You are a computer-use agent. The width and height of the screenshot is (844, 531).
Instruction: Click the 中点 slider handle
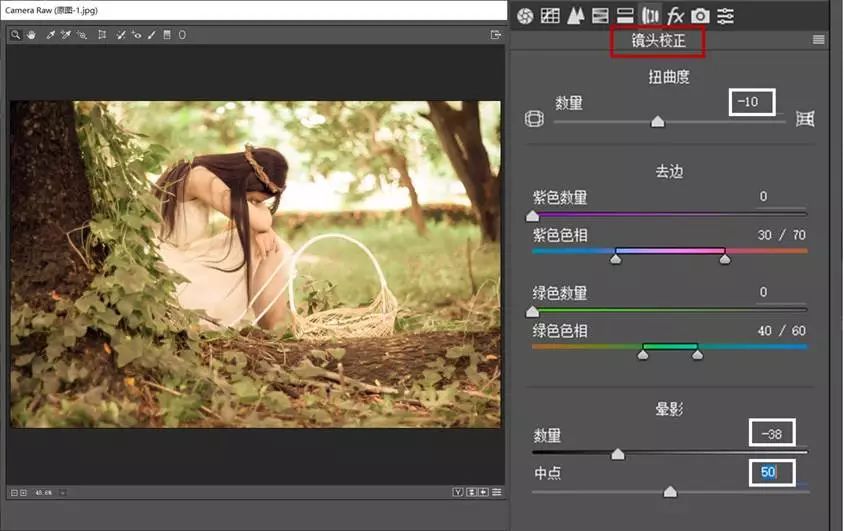(670, 492)
